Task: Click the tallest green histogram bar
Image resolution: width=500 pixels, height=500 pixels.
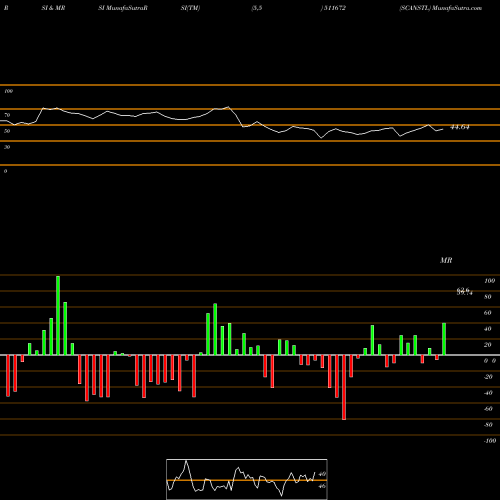Action: click(x=58, y=315)
